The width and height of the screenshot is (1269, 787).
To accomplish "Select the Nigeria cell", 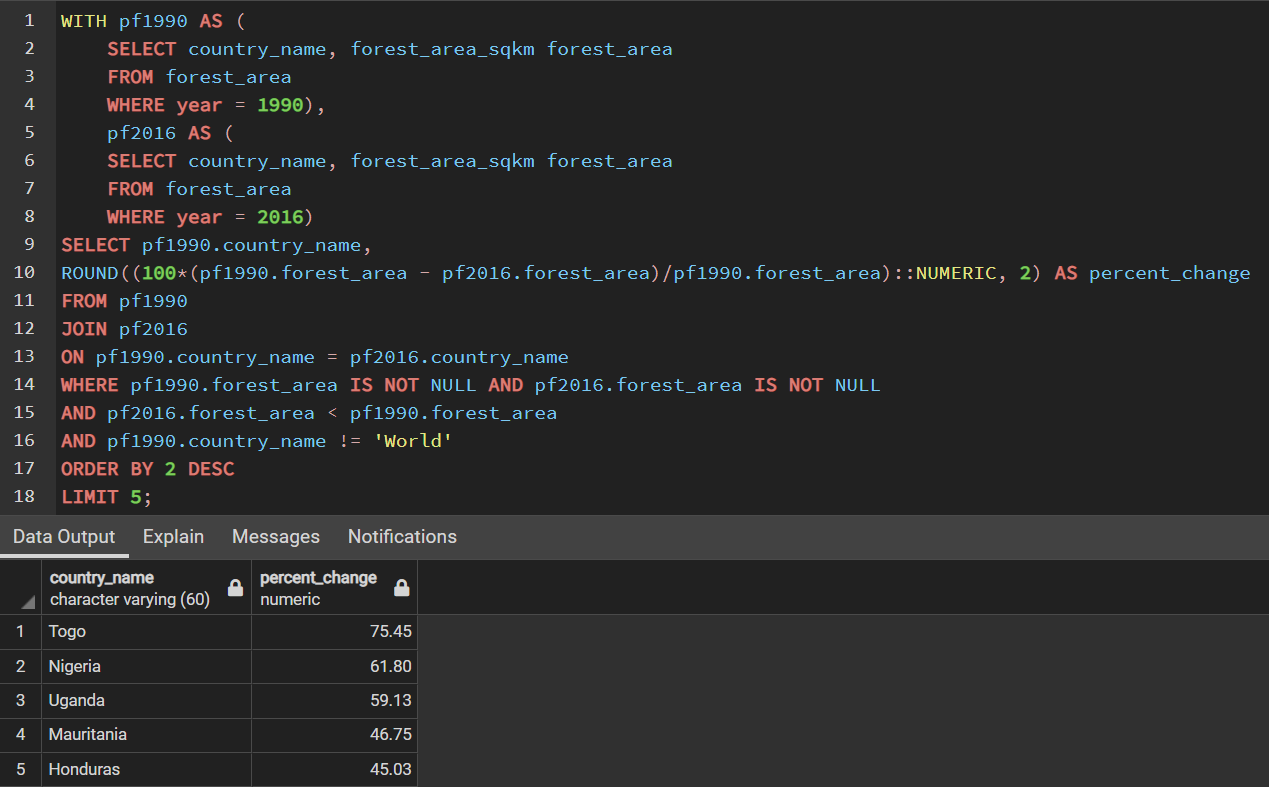I will [x=146, y=666].
